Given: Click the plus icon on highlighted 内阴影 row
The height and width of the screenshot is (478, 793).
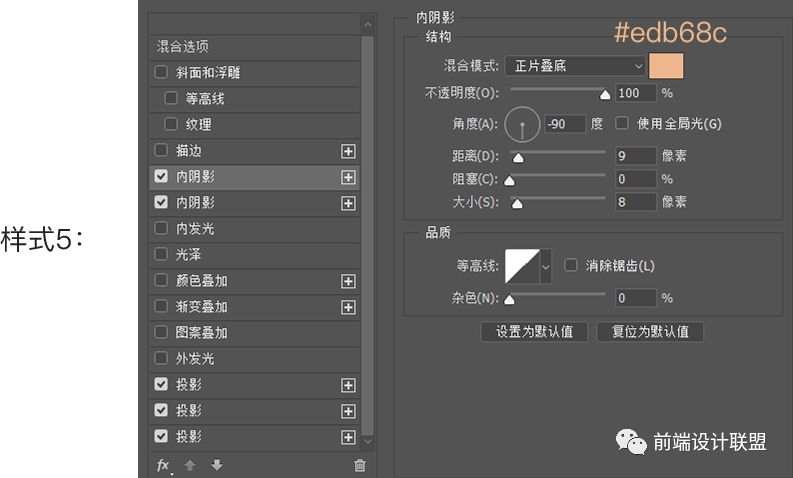Looking at the screenshot, I should pos(348,177).
